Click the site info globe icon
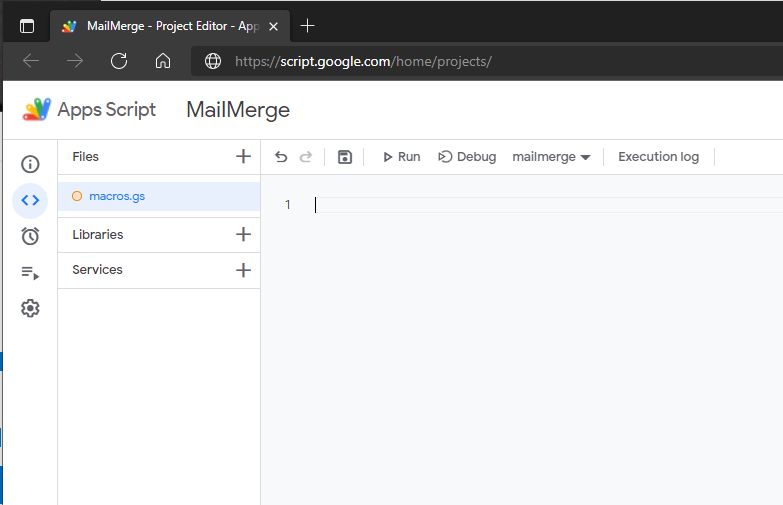 click(213, 61)
